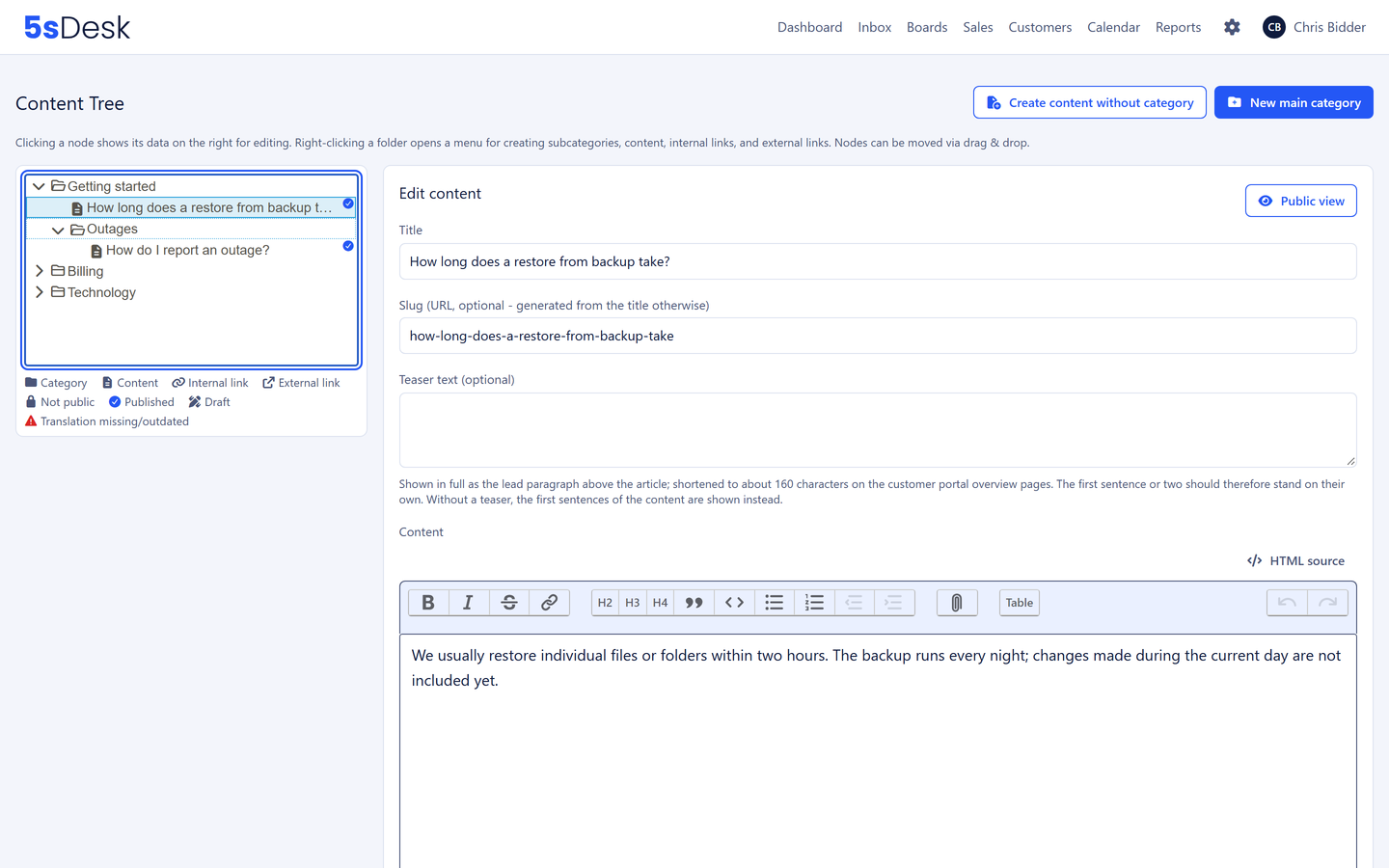Image resolution: width=1389 pixels, height=868 pixels.
Task: Open the Sales section
Action: click(x=978, y=27)
